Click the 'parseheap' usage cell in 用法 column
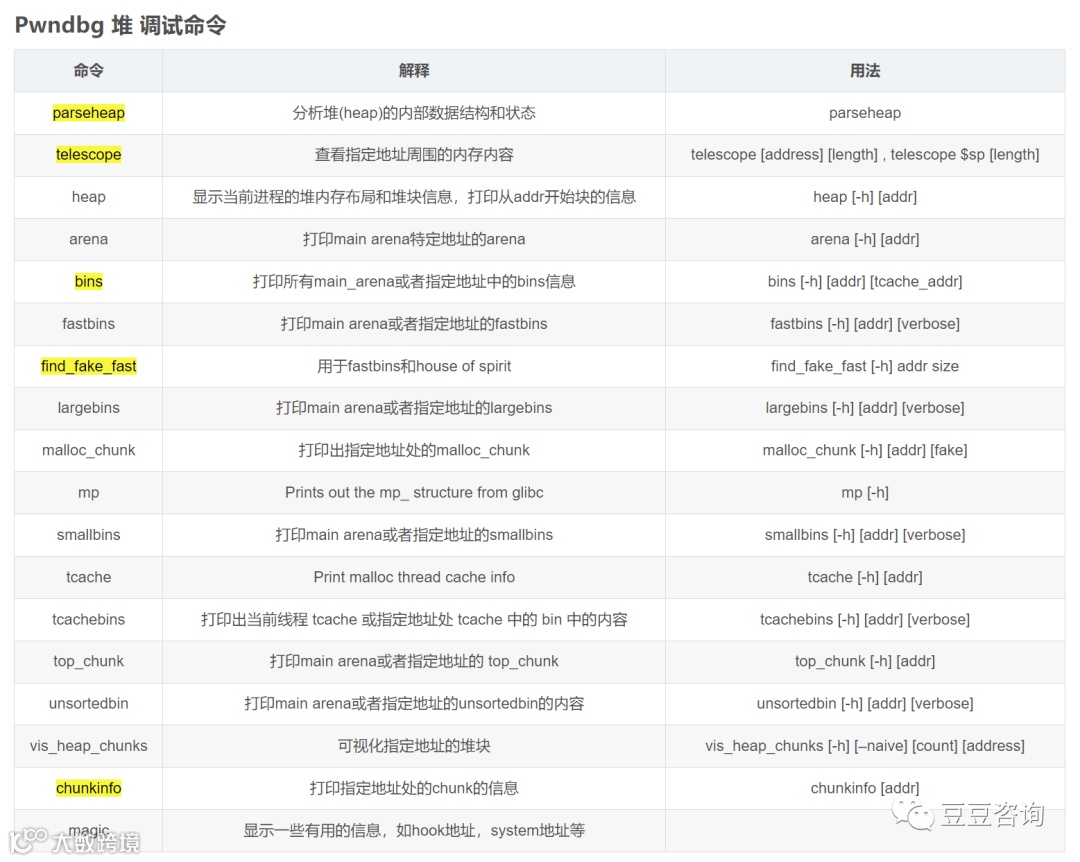Screen dimensions: 1080x862 tap(864, 113)
